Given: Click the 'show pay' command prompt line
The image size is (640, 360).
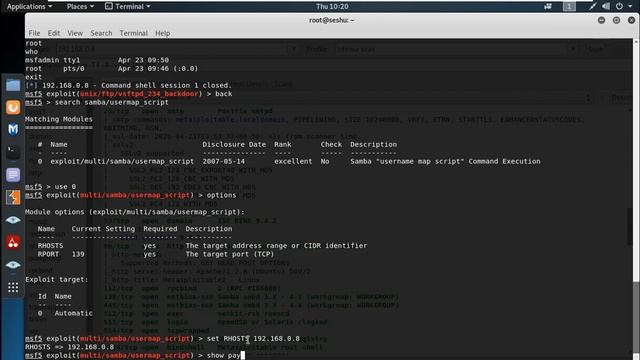Looking at the screenshot, I should click(x=135, y=356).
